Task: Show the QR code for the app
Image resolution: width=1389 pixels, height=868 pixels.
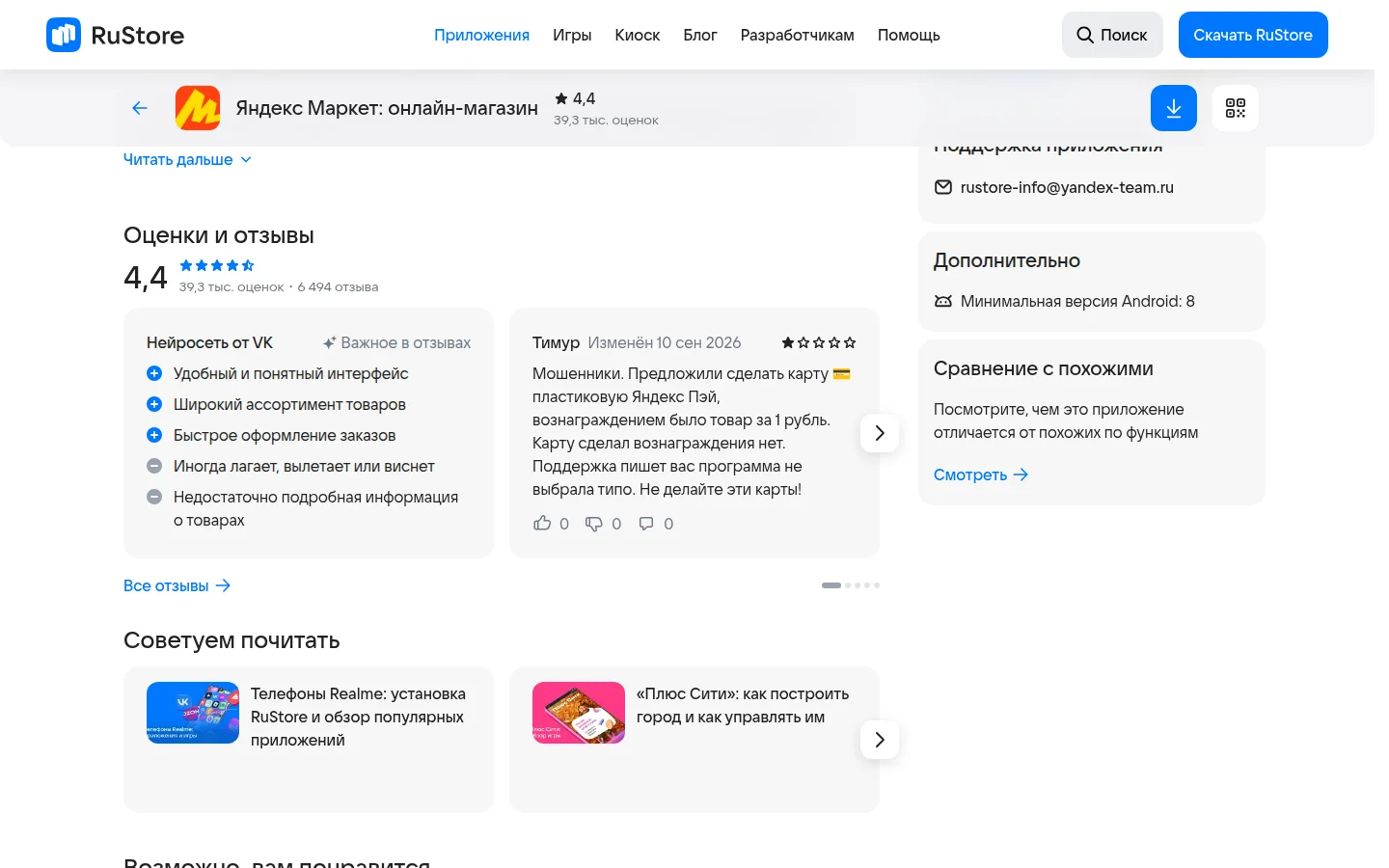Action: (1236, 108)
